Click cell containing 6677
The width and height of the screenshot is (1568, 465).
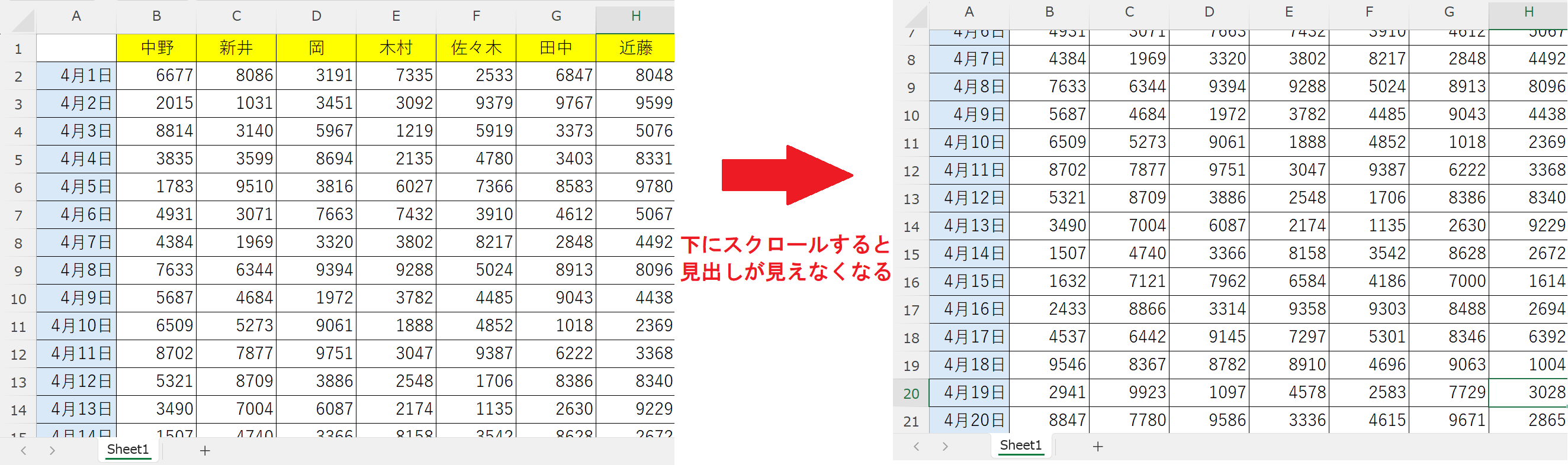tap(156, 76)
